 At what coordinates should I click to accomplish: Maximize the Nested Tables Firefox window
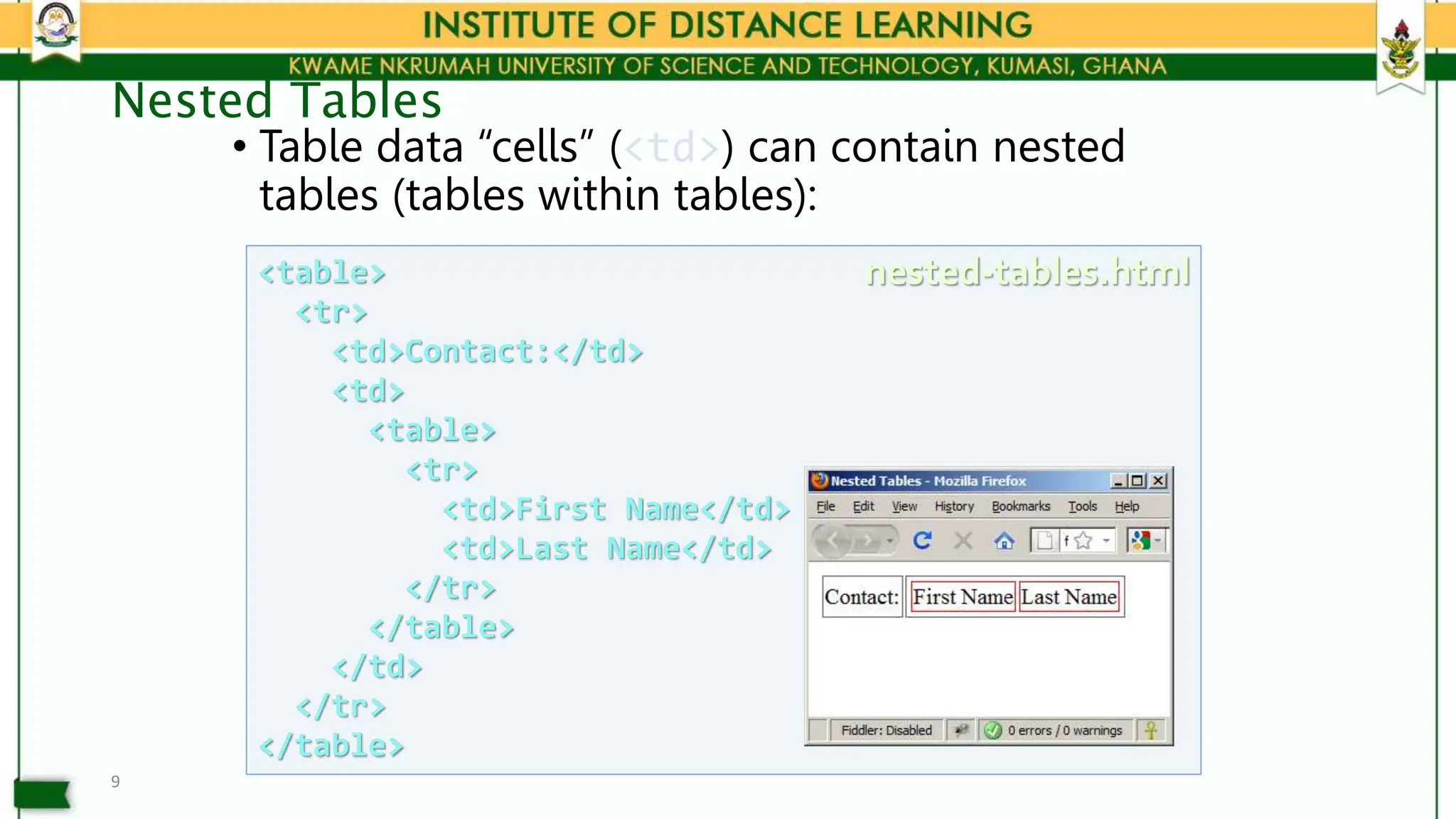click(x=1137, y=481)
